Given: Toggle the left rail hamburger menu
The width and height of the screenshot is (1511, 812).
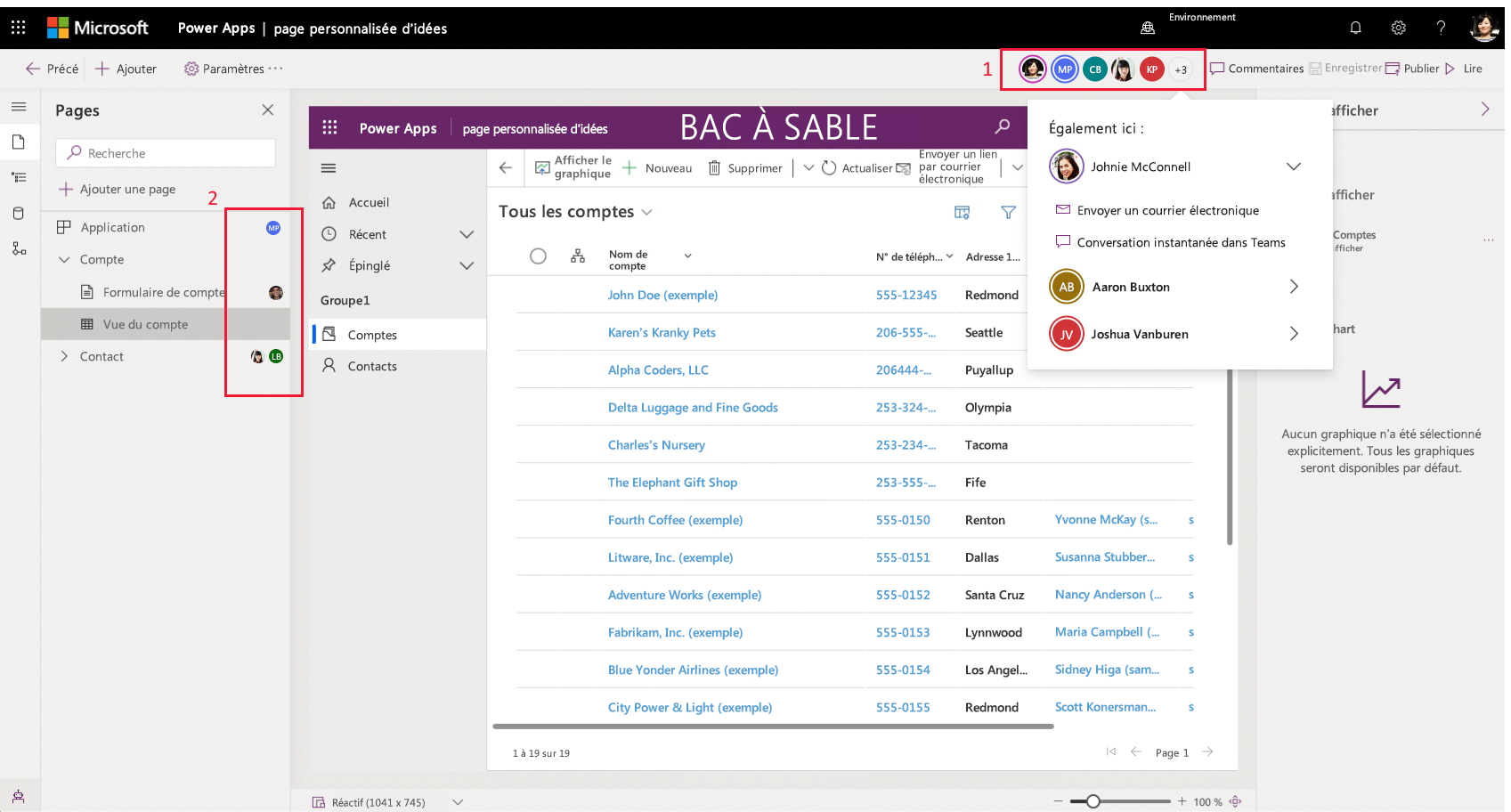Looking at the screenshot, I should pos(19,107).
